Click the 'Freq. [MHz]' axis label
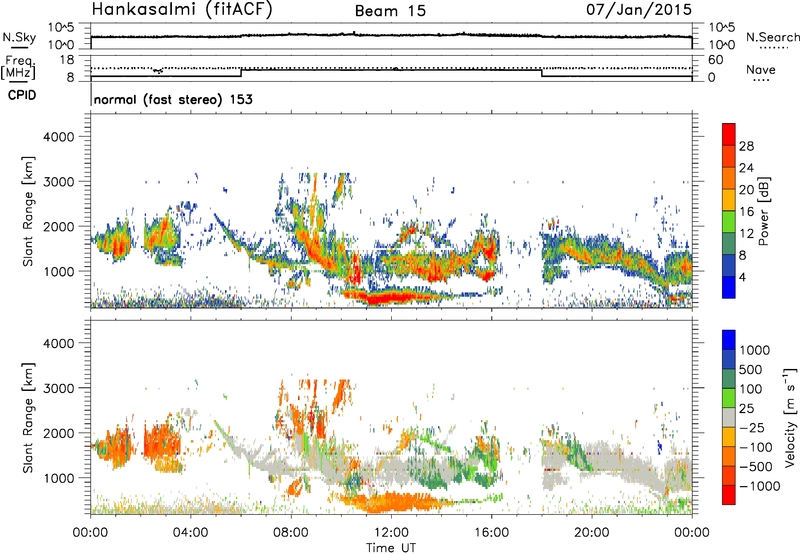Image resolution: width=800 pixels, height=554 pixels. click(18, 68)
